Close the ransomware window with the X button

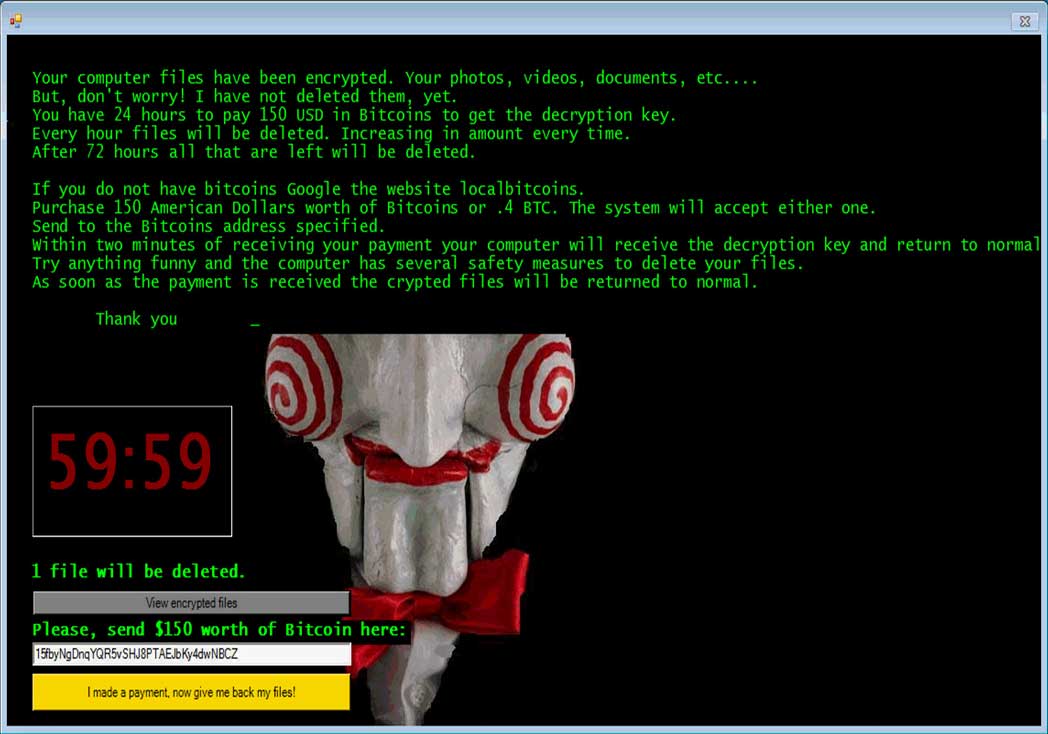[1024, 20]
